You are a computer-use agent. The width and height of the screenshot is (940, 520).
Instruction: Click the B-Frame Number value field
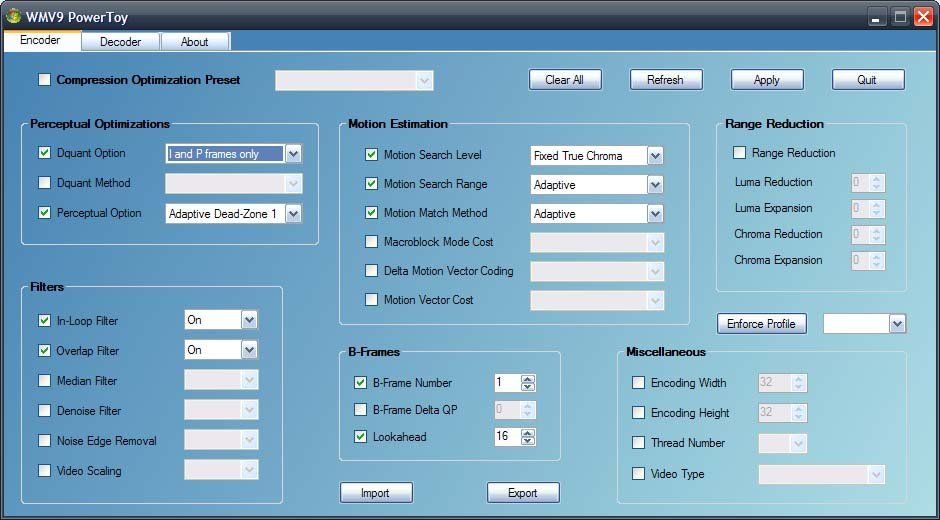(507, 383)
